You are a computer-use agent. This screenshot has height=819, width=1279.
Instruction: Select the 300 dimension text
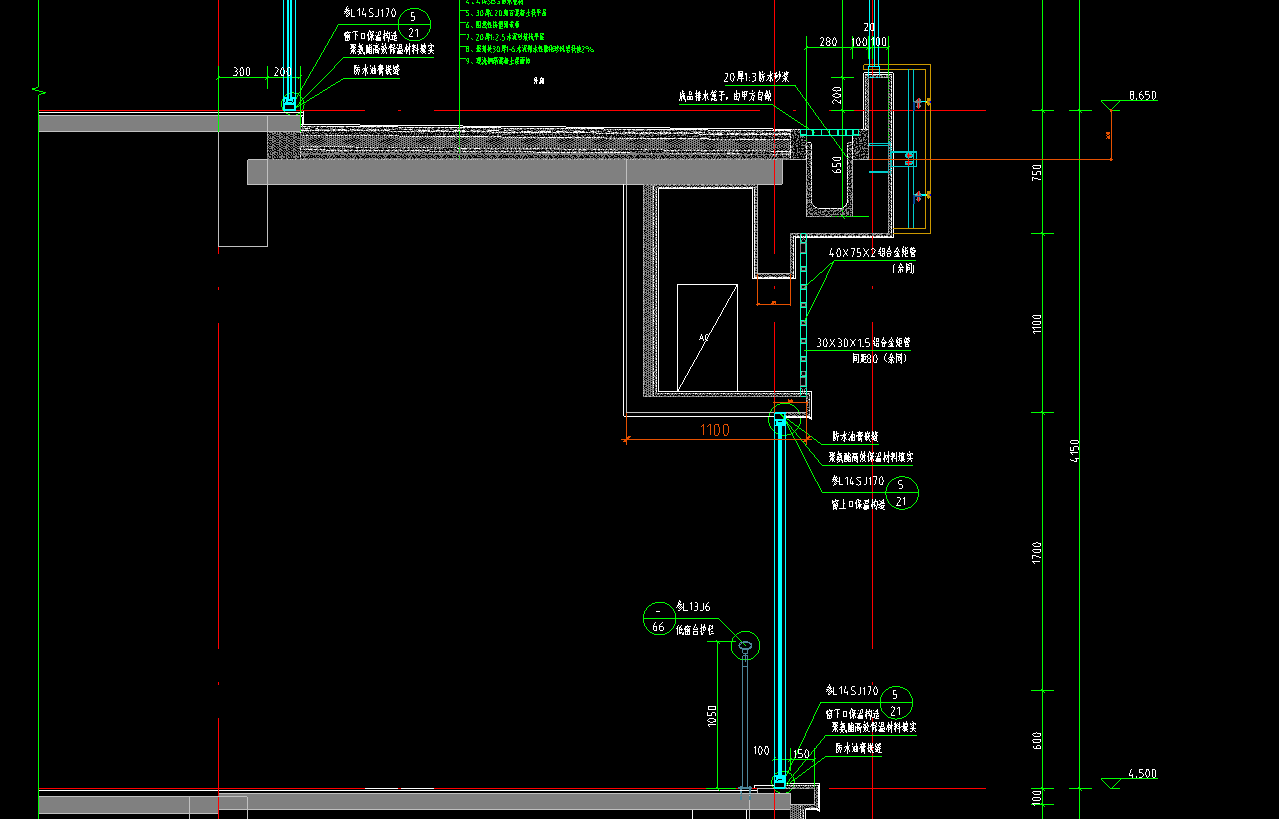click(241, 72)
